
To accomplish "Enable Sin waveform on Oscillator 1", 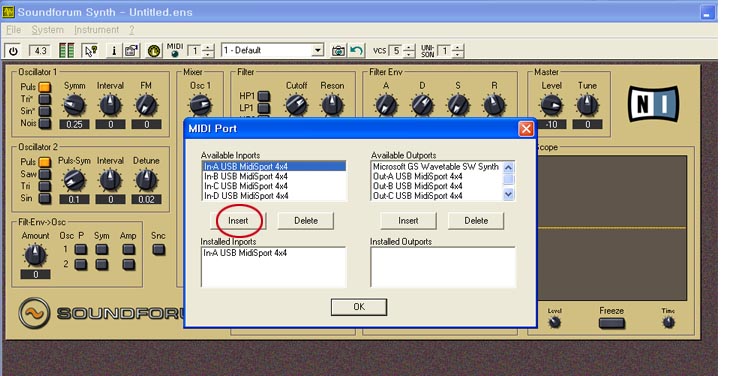I will 45,111.
